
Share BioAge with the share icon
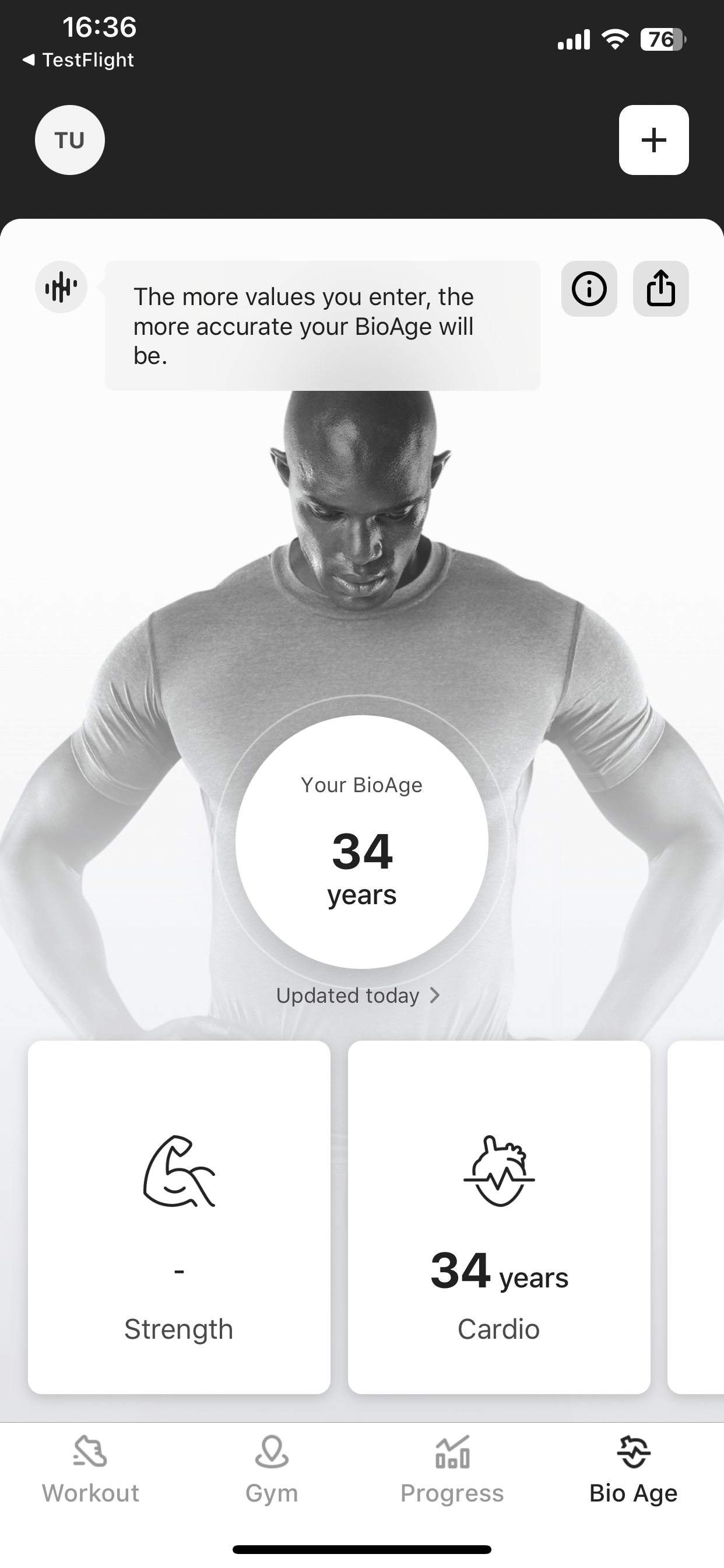click(660, 289)
